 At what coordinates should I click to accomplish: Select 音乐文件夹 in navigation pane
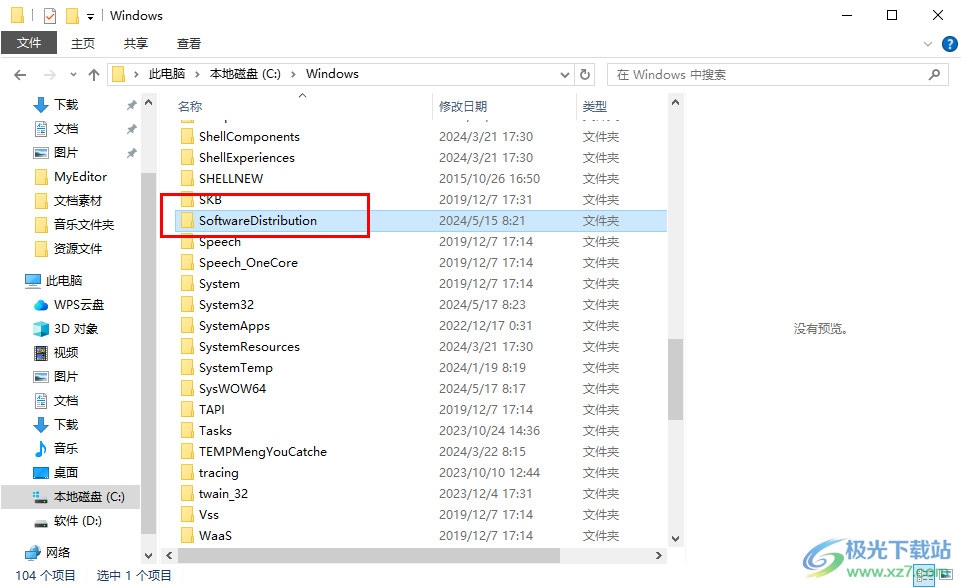coord(83,225)
